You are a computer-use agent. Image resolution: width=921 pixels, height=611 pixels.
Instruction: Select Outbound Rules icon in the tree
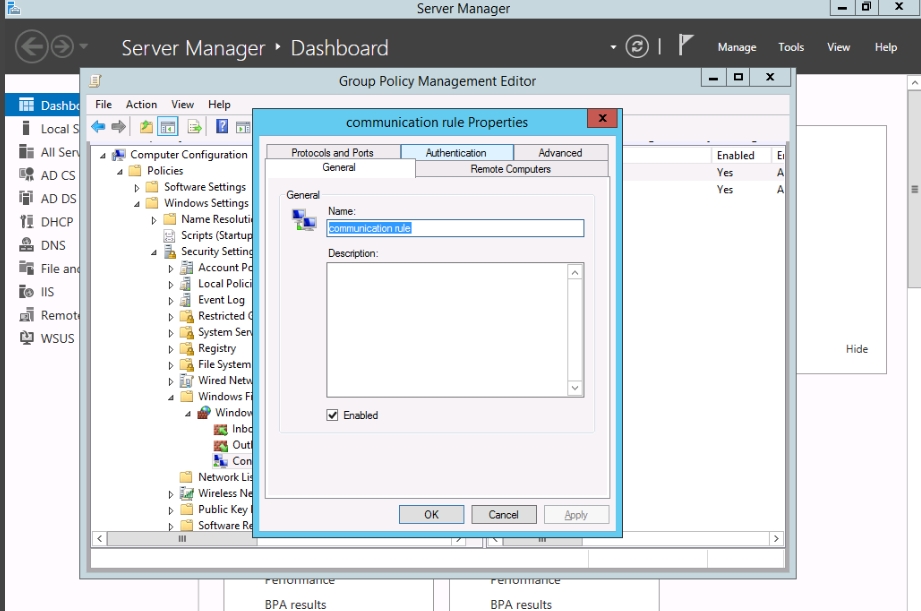click(221, 445)
